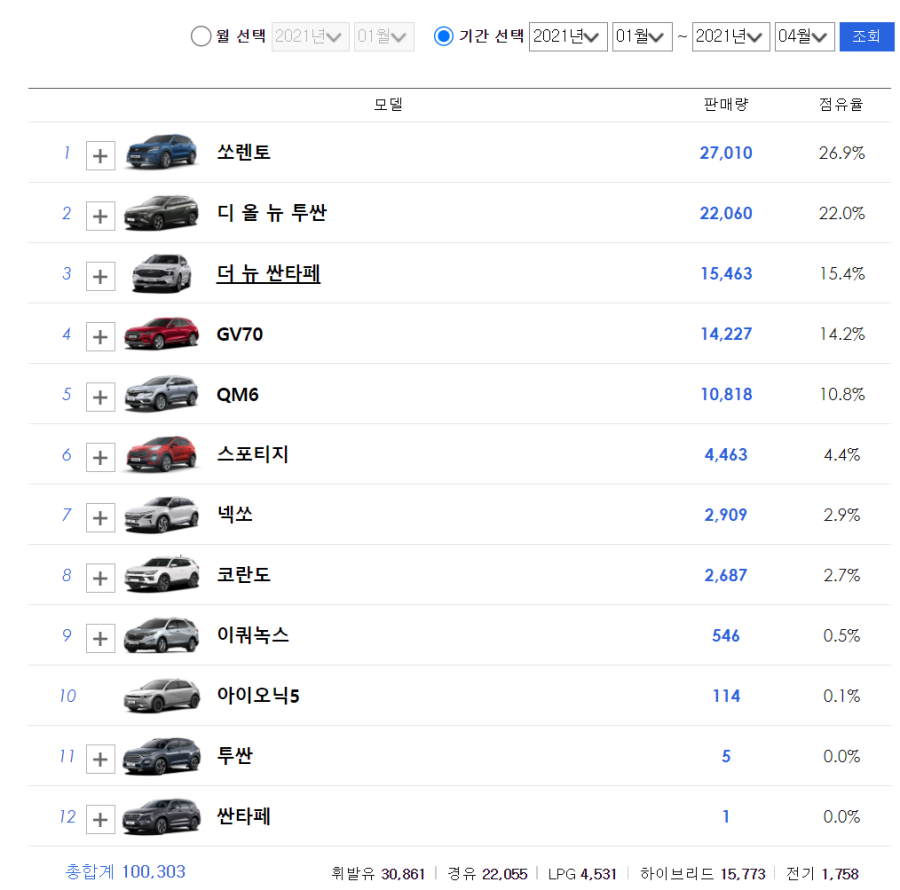Image resolution: width=900 pixels, height=890 pixels.
Task: Click the 더 뉴 싼타페 car image
Action: (x=161, y=273)
